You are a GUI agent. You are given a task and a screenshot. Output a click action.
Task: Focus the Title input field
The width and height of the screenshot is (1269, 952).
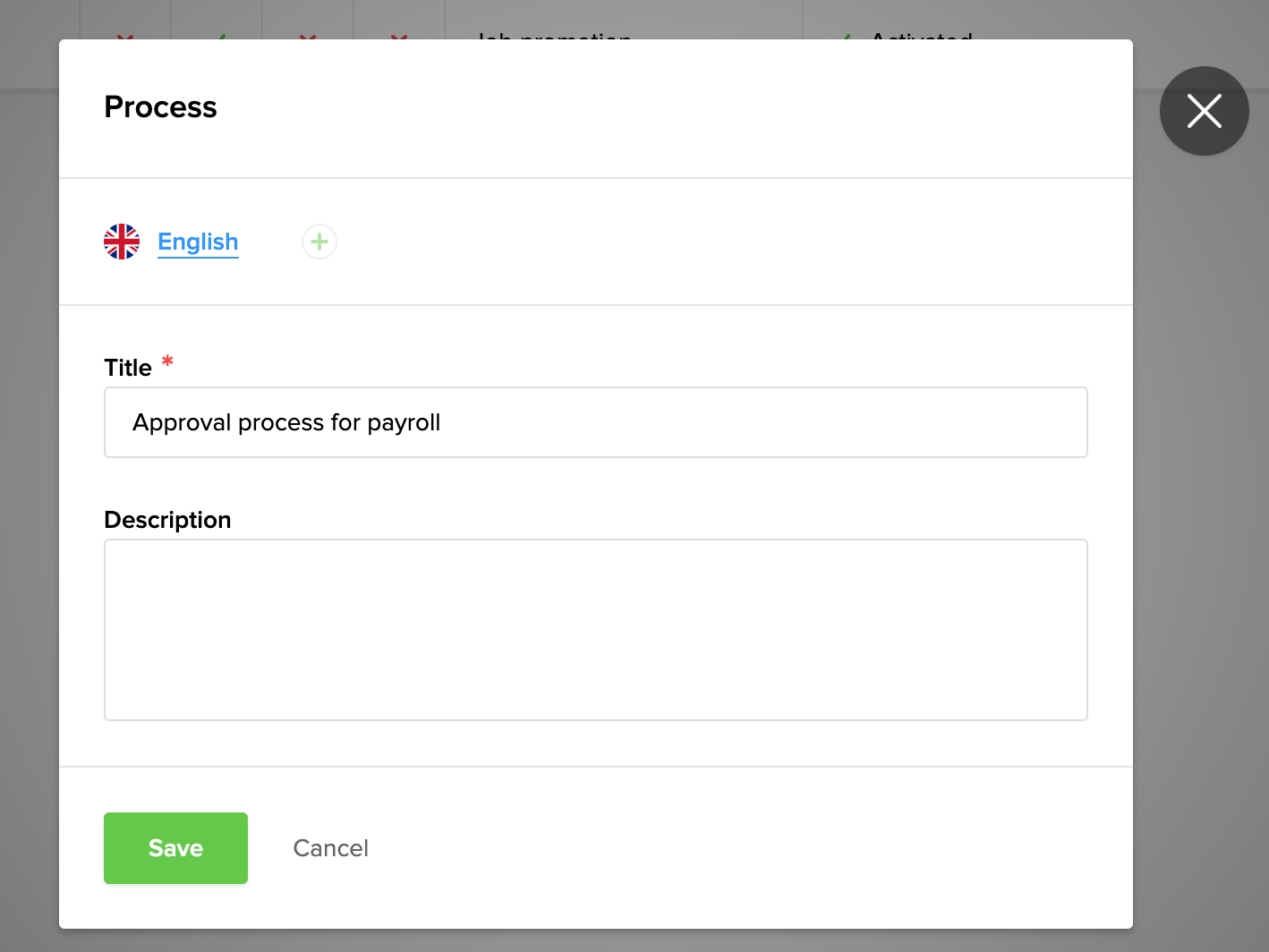point(595,422)
